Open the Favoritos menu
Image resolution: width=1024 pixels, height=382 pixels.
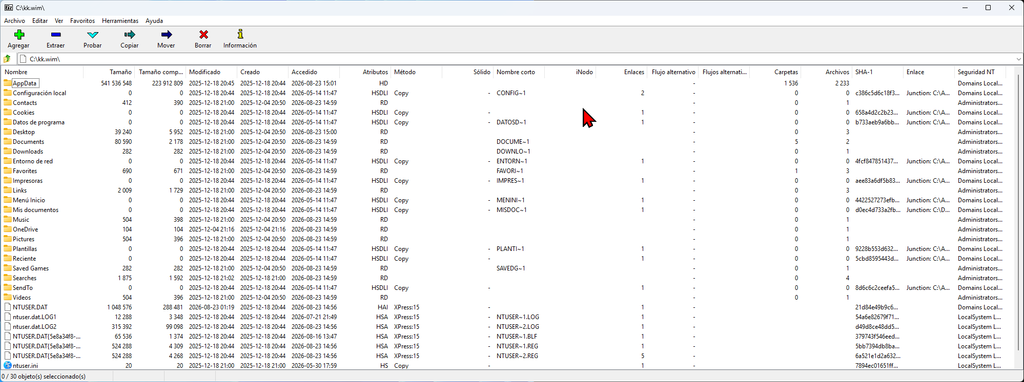[82, 21]
